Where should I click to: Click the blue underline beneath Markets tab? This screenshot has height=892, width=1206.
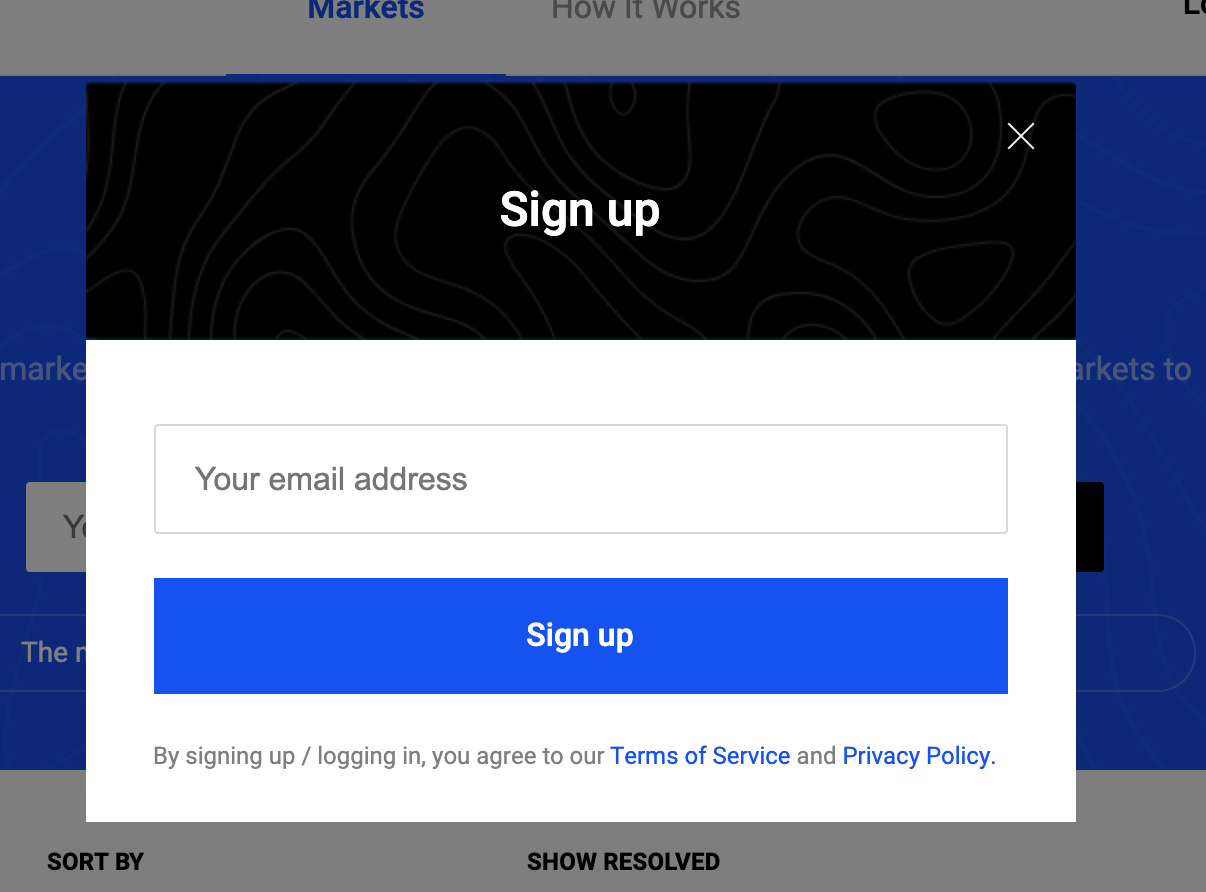tap(366, 75)
